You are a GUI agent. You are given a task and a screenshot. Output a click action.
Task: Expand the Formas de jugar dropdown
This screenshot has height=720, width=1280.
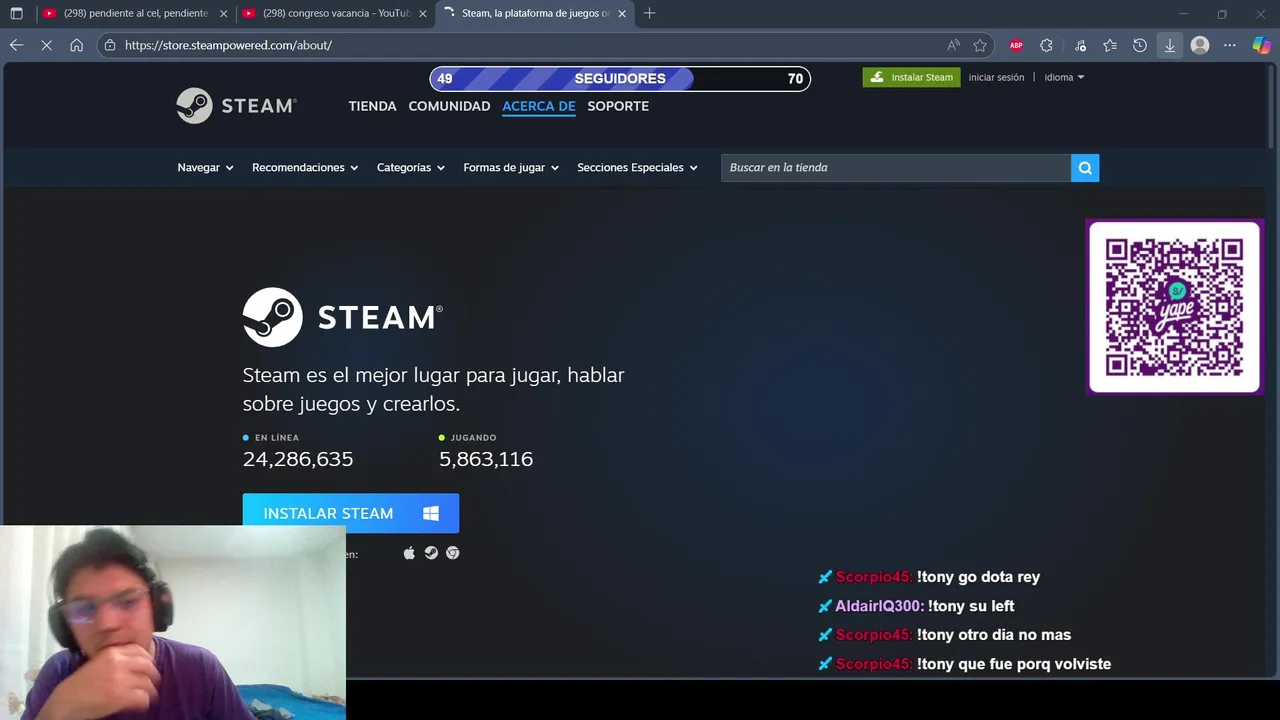coord(511,168)
